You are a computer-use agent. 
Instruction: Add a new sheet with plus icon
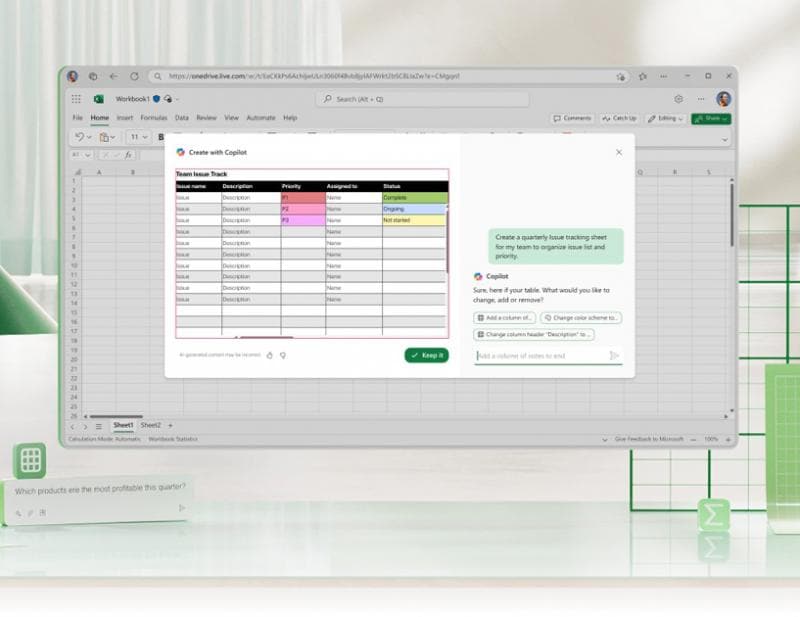[170, 425]
